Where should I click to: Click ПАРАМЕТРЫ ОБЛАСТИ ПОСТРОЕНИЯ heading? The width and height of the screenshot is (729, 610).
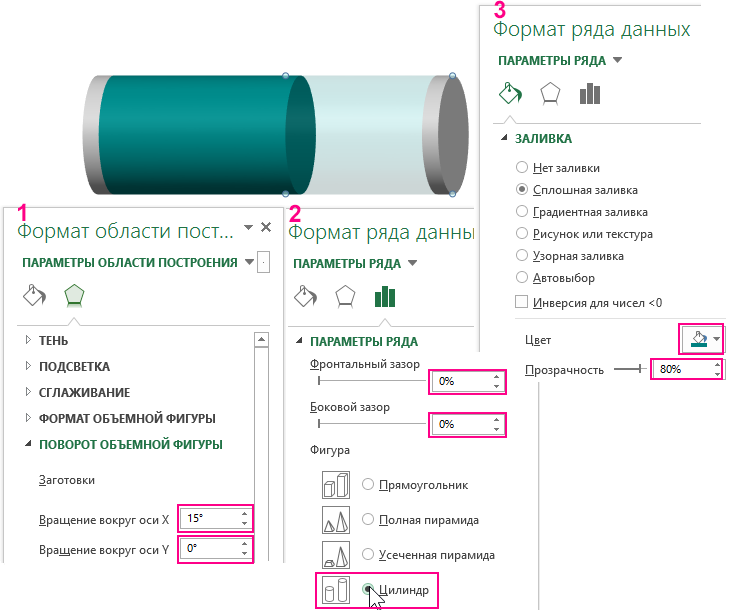(x=130, y=263)
